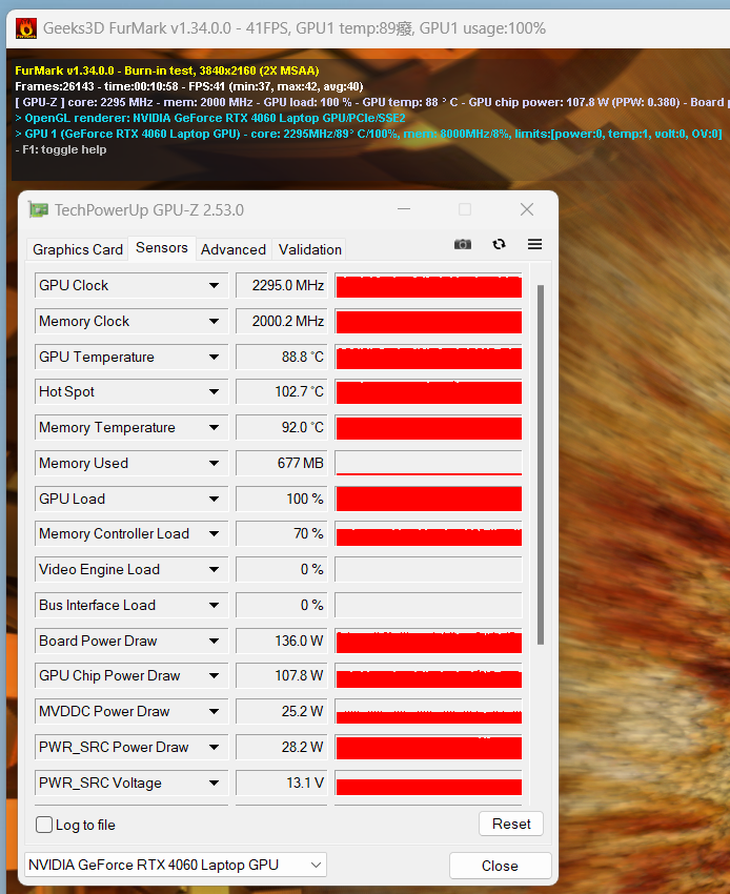The height and width of the screenshot is (894, 730).
Task: Click the 88.8 °C temperature value
Action: click(x=282, y=357)
